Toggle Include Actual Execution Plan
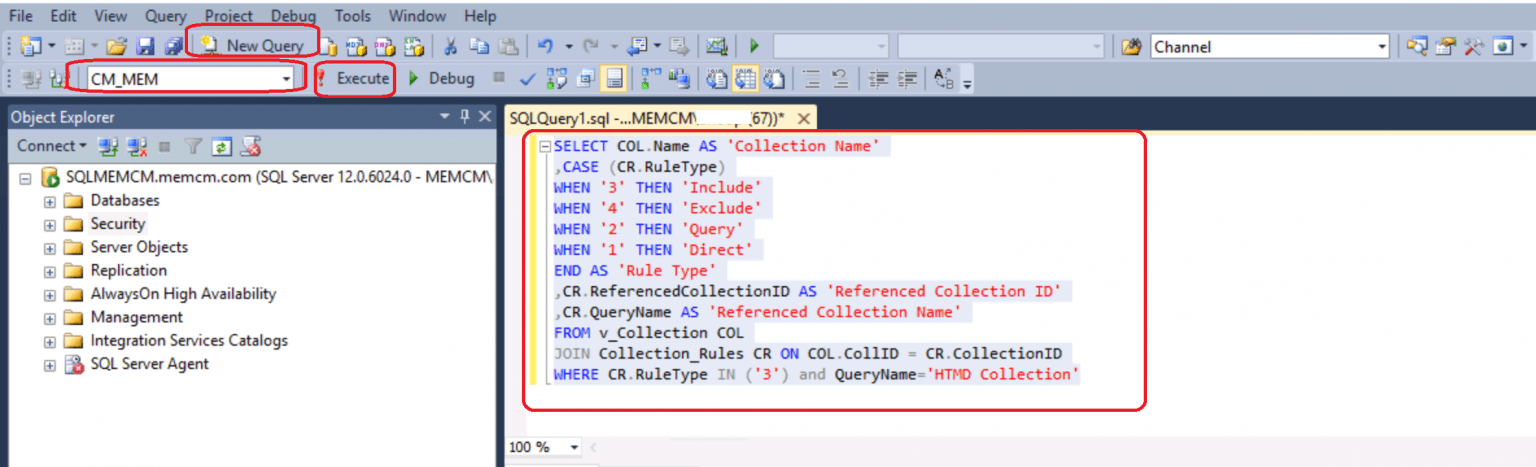Viewport: 1536px width, 467px height. pyautogui.click(x=651, y=79)
